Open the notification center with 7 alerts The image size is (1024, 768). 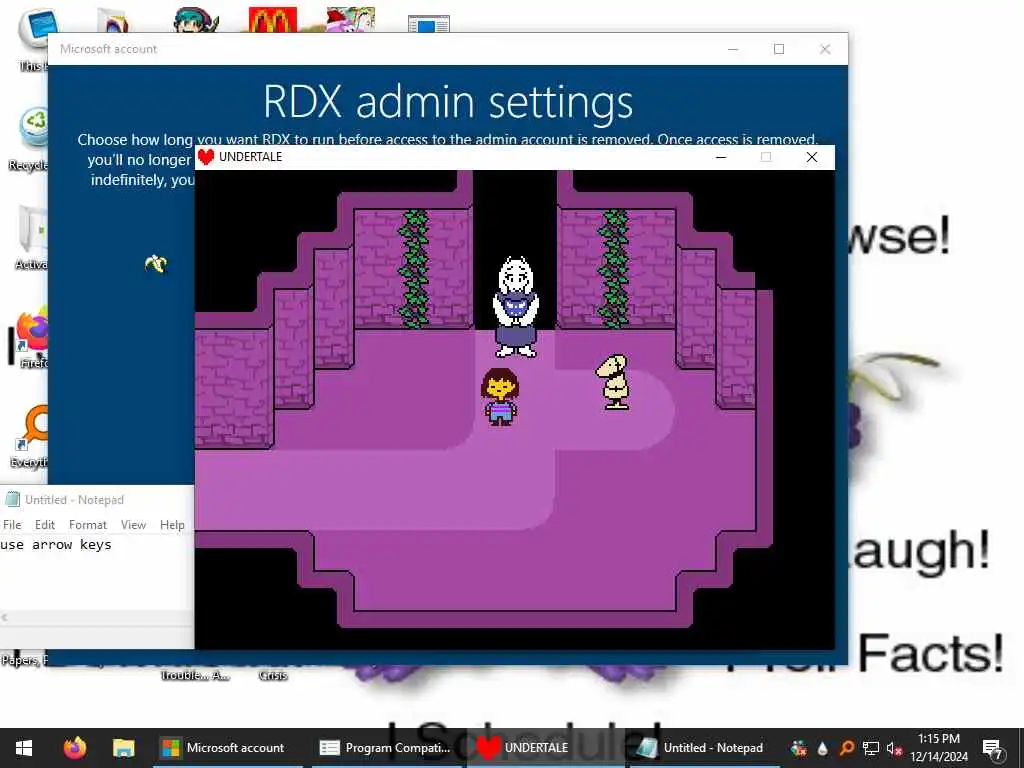click(x=993, y=748)
